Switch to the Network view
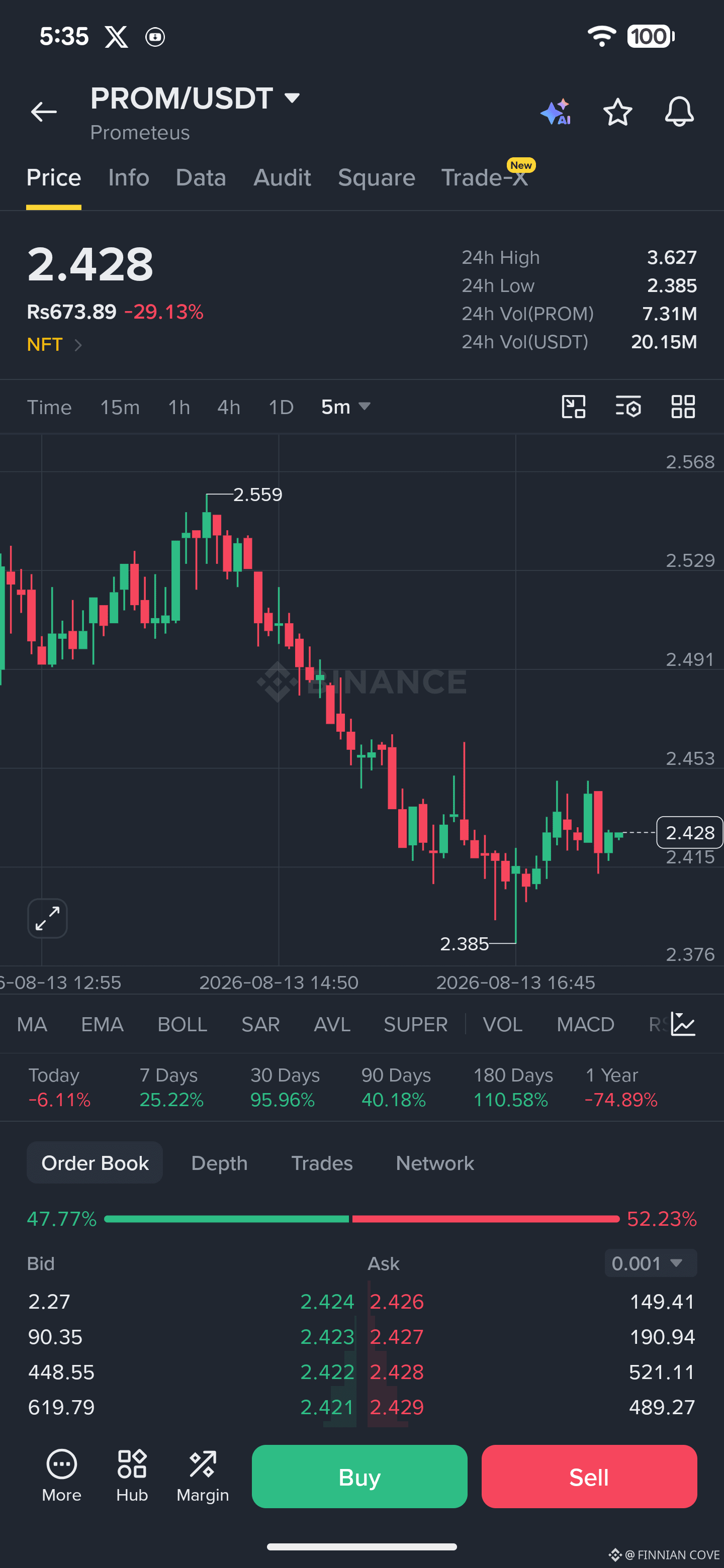 coord(435,1162)
